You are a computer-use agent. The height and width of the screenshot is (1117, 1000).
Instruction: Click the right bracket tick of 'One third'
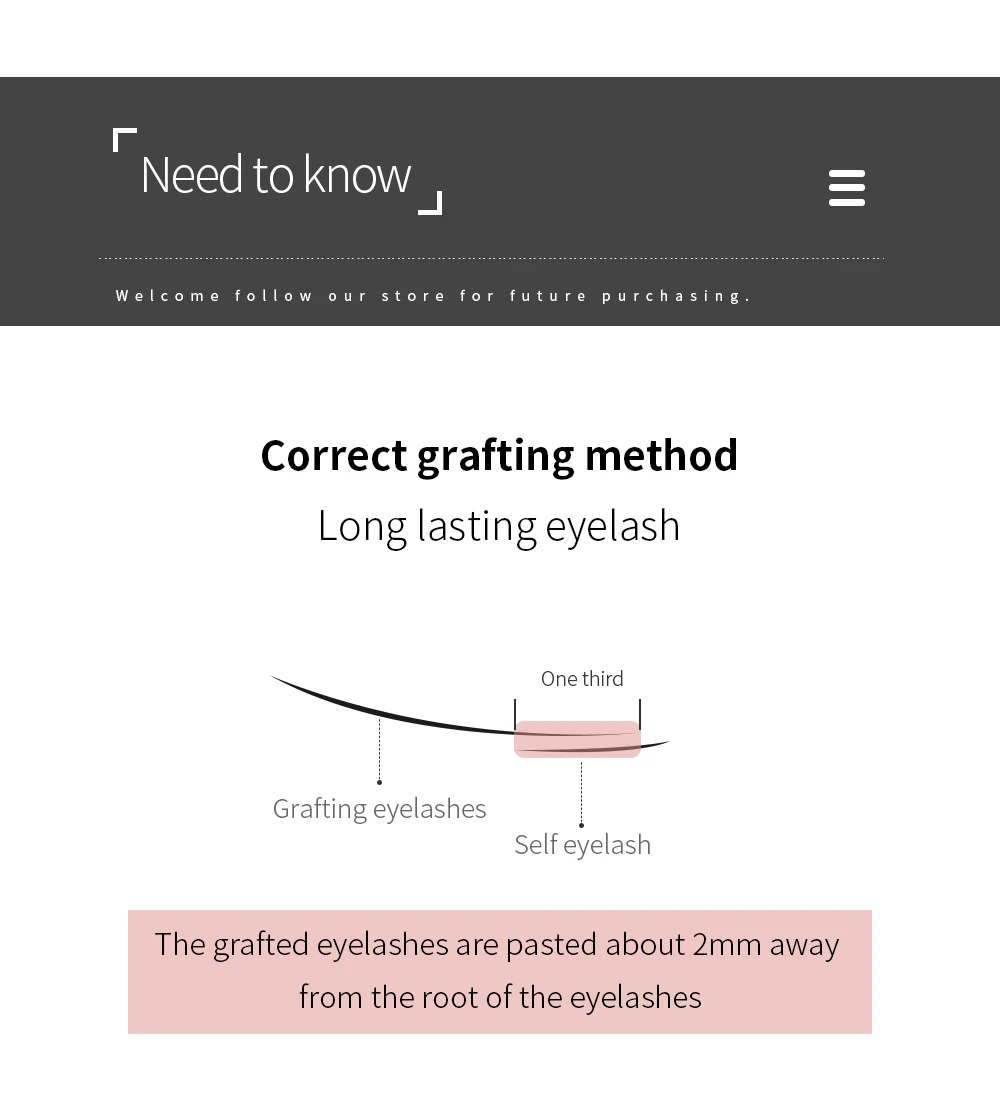pyautogui.click(x=640, y=714)
